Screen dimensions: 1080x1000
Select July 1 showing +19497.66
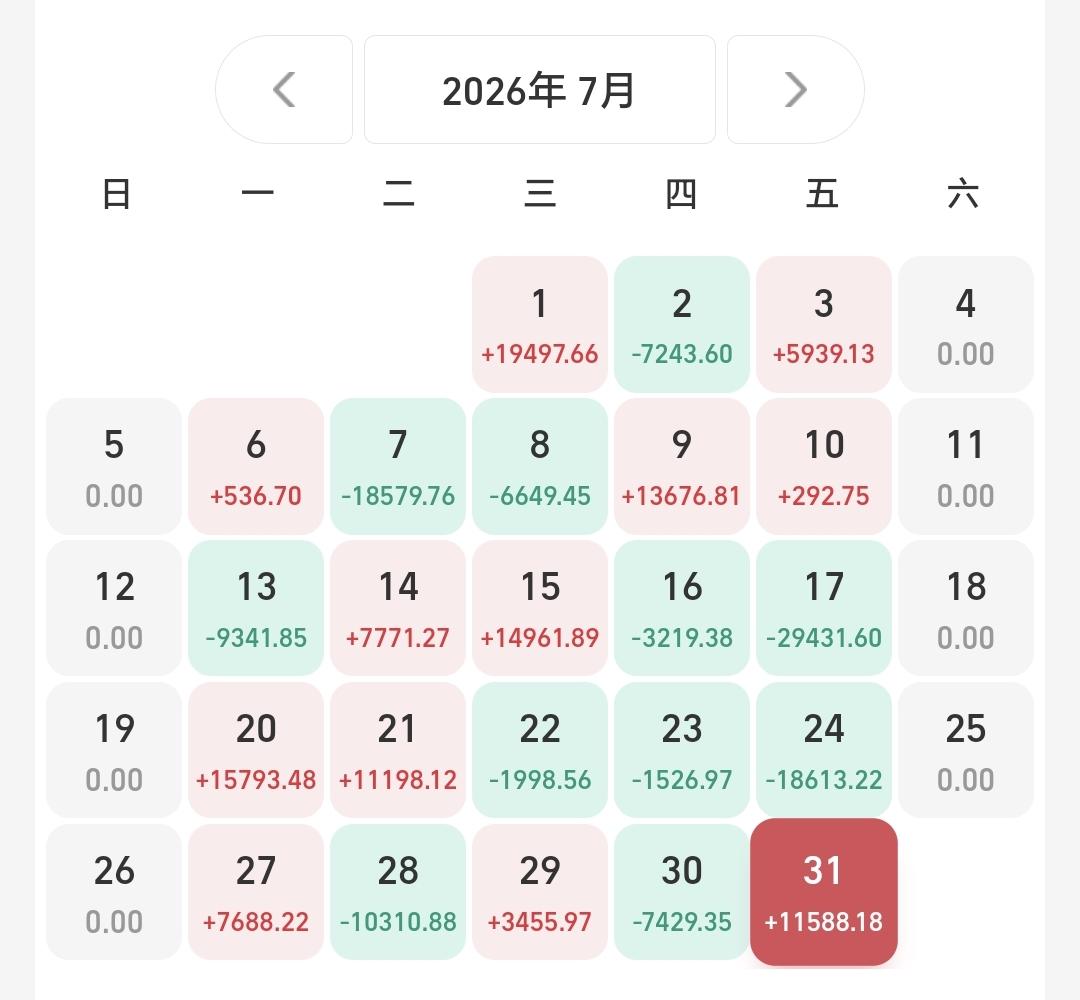[x=539, y=324]
